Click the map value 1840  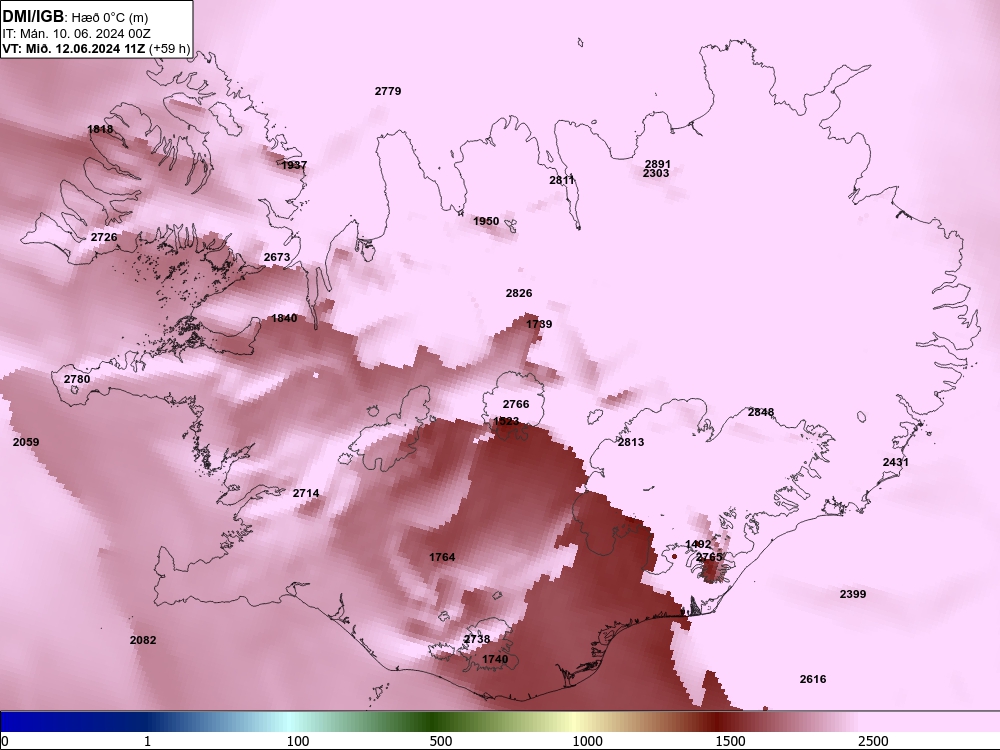(x=284, y=318)
